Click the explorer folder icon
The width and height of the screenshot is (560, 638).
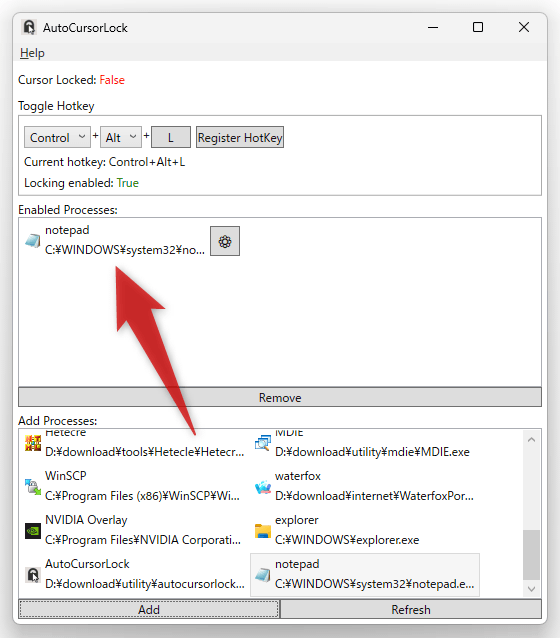(x=263, y=531)
